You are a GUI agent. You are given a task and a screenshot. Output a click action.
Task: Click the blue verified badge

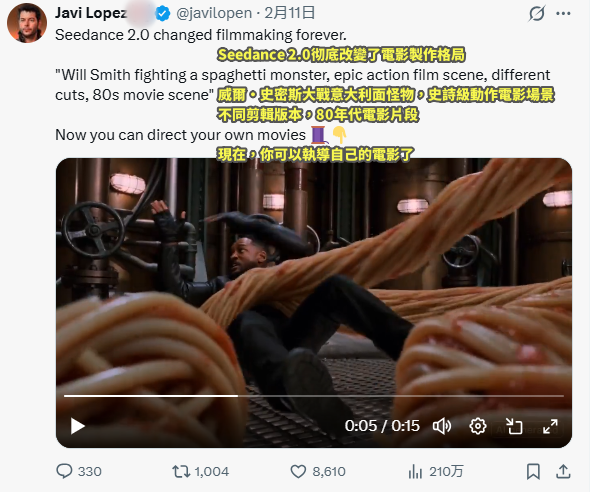163,14
